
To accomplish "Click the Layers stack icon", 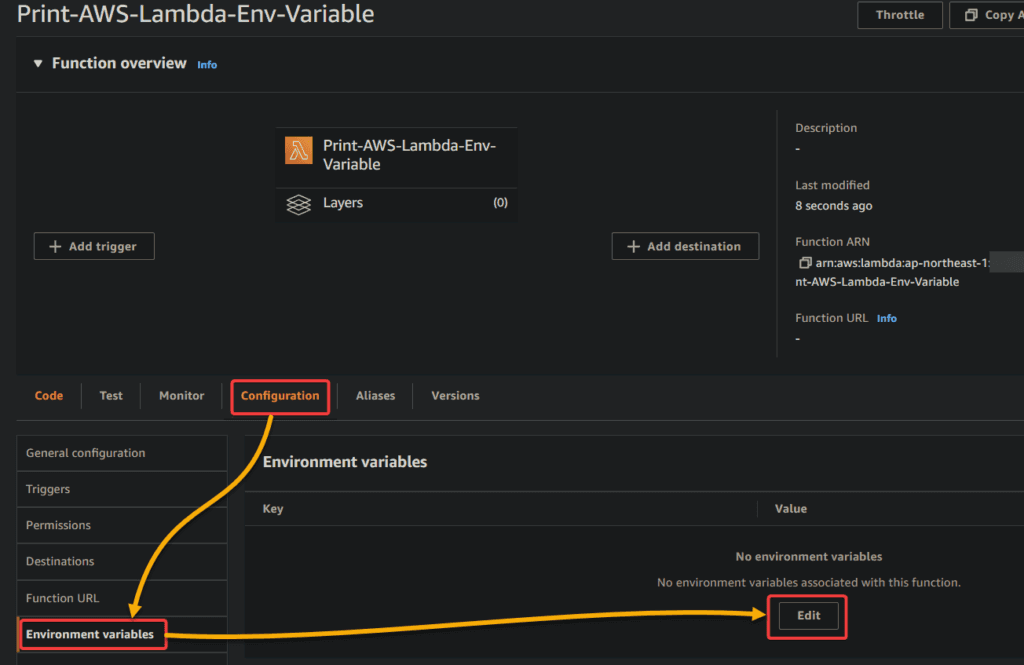I will pos(298,204).
